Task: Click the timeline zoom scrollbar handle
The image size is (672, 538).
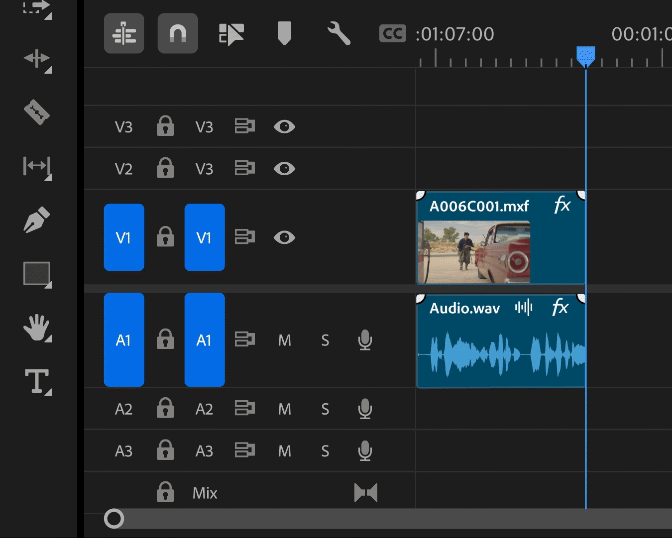Action: click(114, 518)
